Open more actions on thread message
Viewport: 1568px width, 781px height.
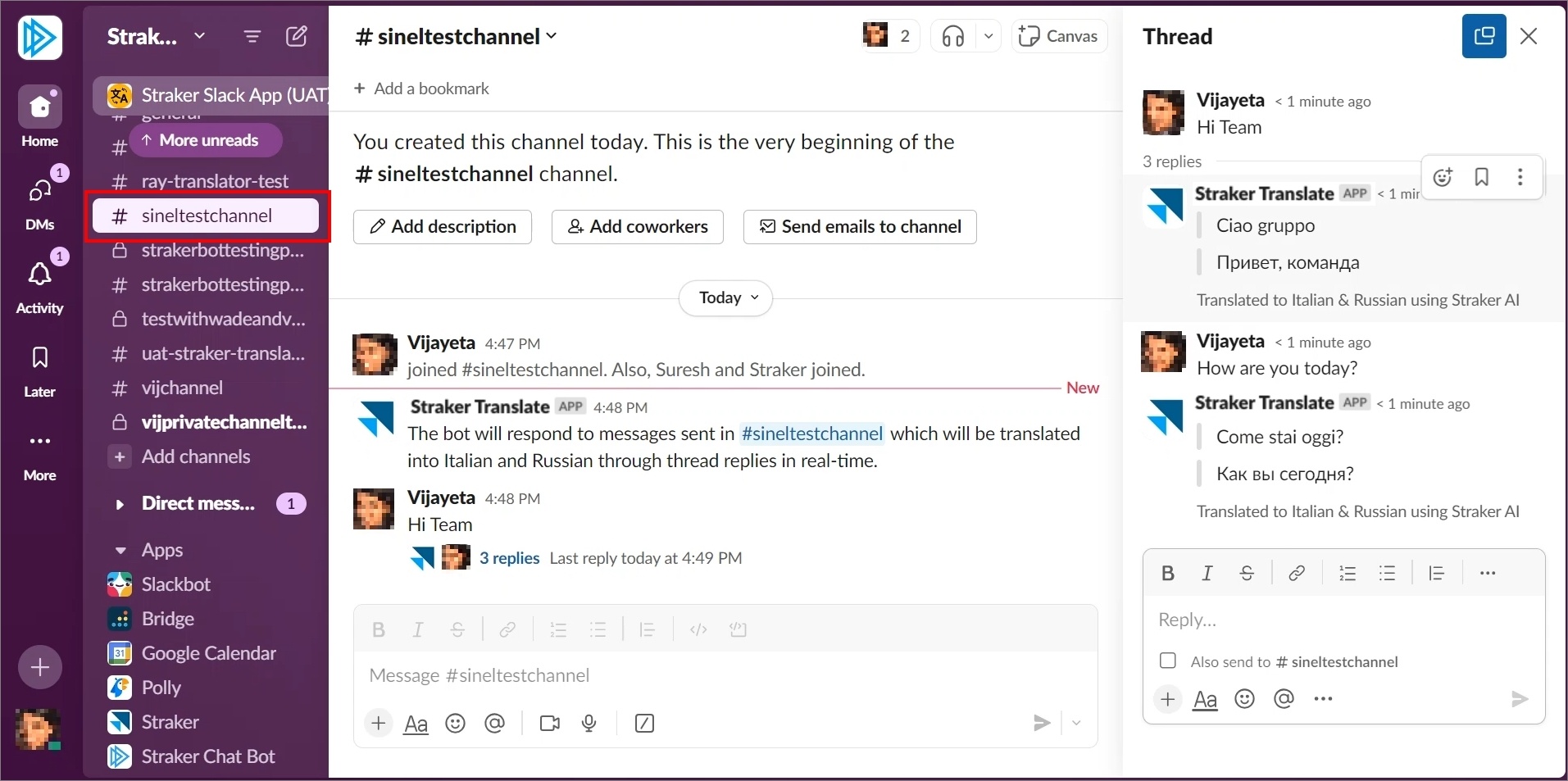(1520, 177)
